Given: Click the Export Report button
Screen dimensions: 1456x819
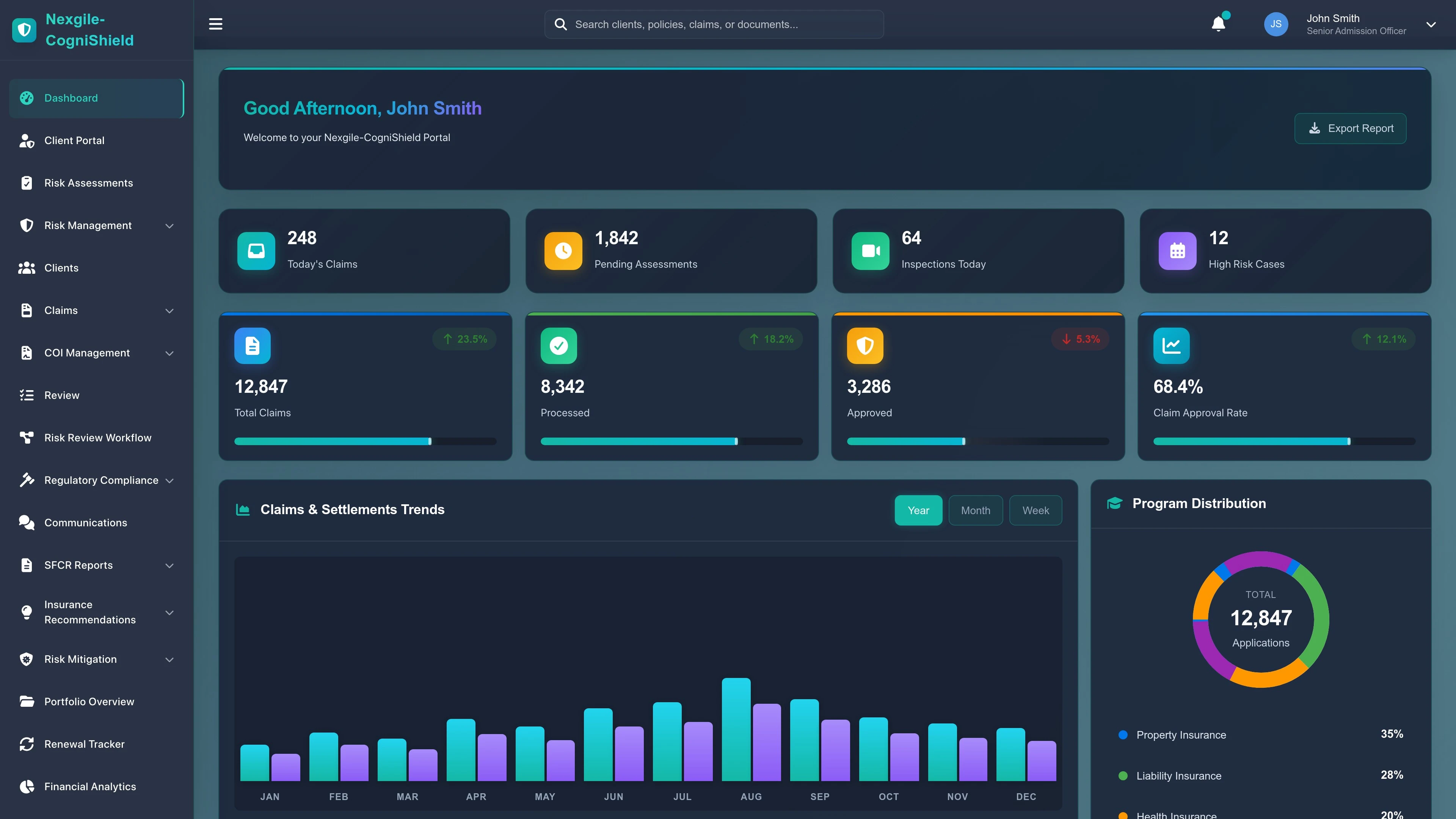Looking at the screenshot, I should [x=1350, y=128].
